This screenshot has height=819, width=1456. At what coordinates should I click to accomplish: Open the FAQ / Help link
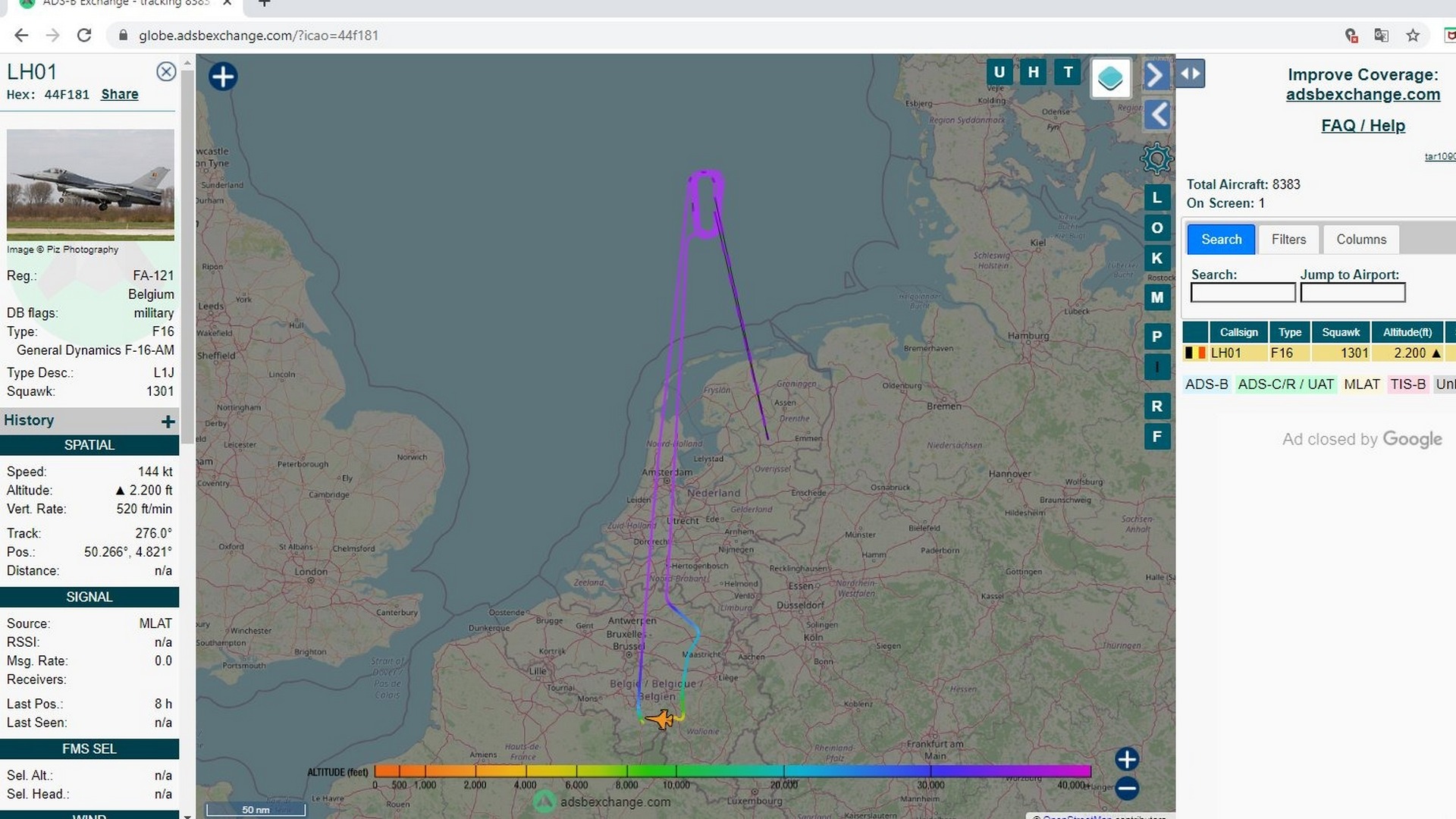tap(1363, 126)
